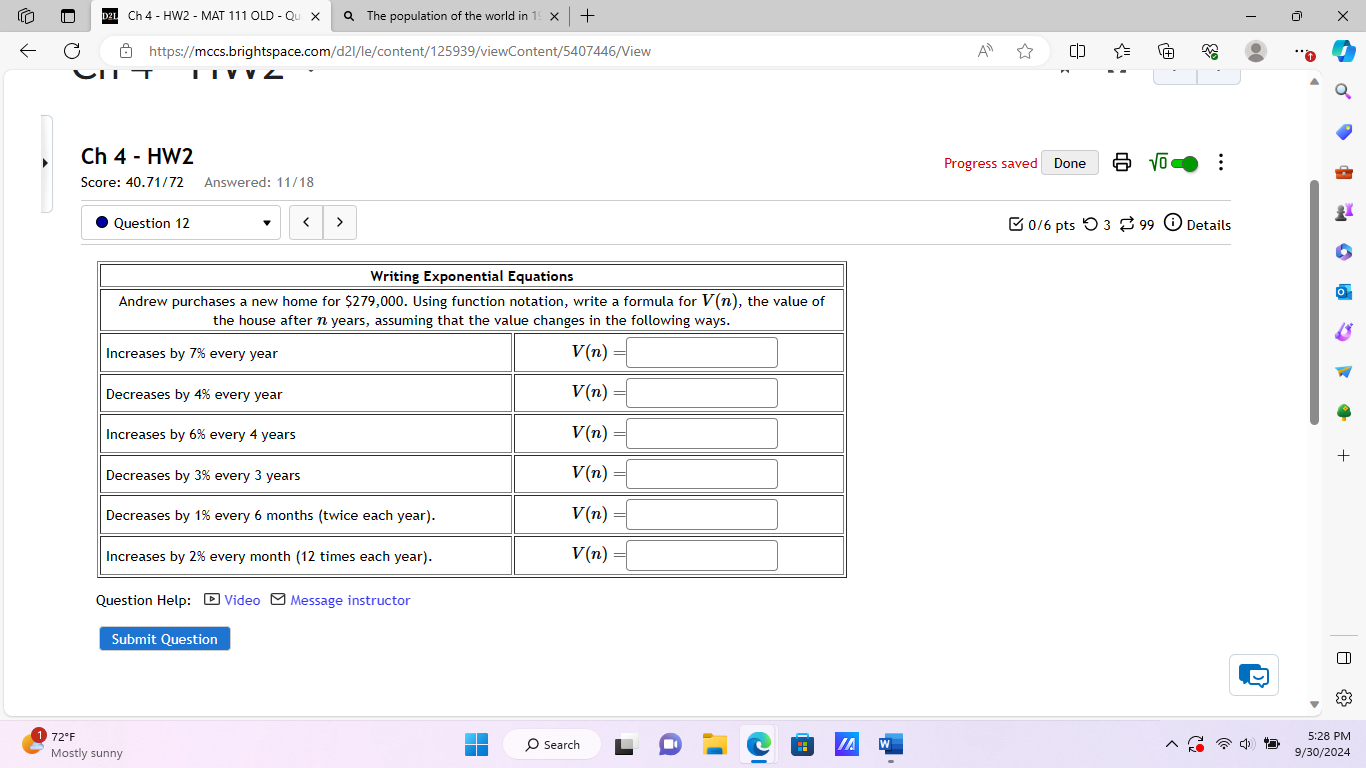Click the browser address bar URL
The width and height of the screenshot is (1366, 768).
(400, 51)
